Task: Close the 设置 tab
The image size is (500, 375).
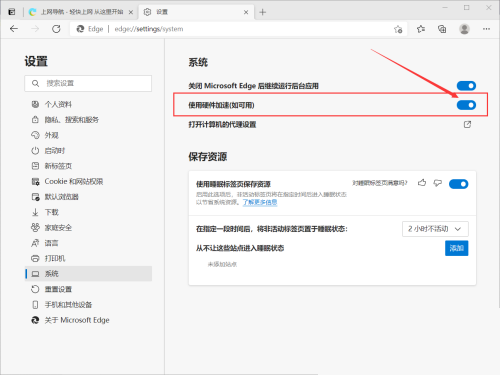Action: (246, 12)
